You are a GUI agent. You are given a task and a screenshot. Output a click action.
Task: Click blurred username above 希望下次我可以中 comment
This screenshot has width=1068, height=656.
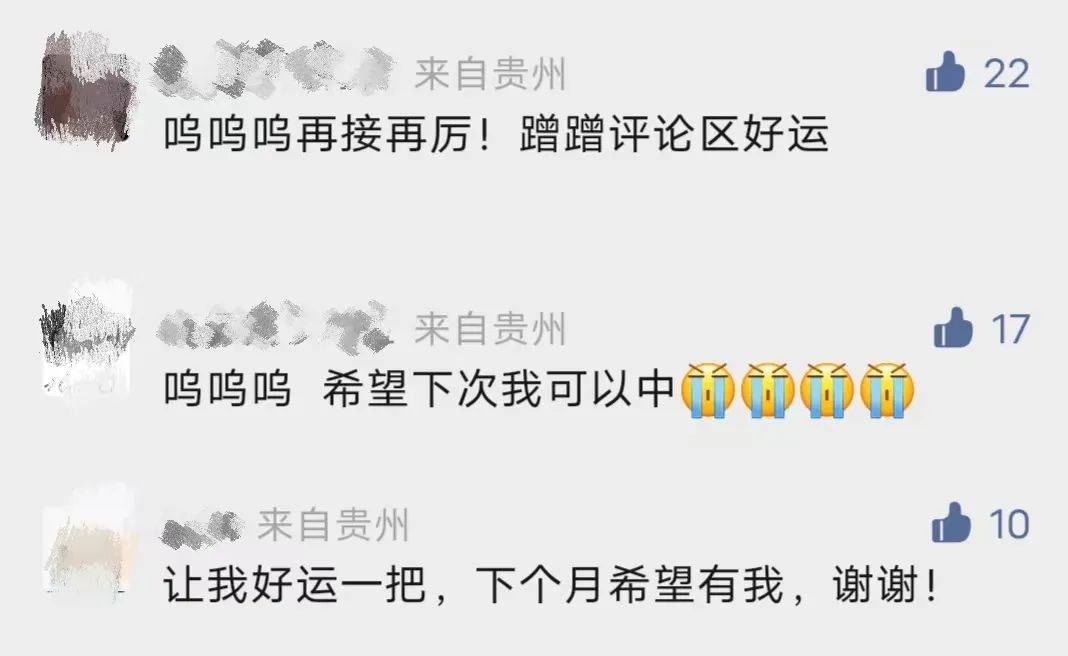pos(274,325)
